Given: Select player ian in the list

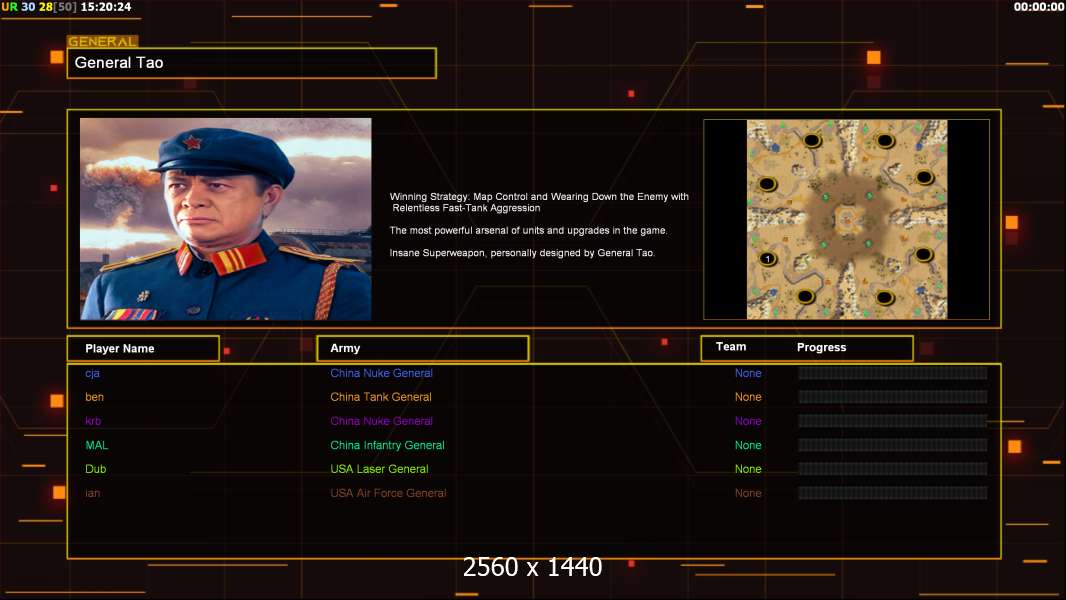Looking at the screenshot, I should pos(92,493).
